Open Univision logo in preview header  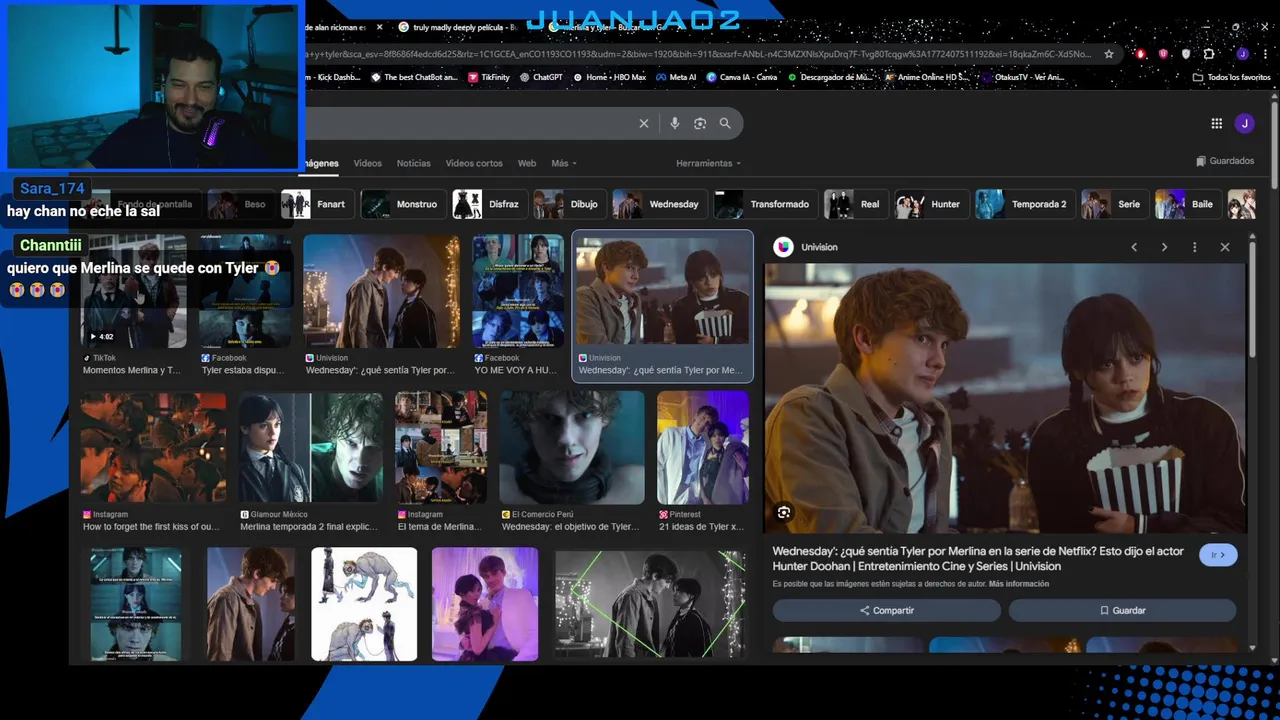point(784,247)
